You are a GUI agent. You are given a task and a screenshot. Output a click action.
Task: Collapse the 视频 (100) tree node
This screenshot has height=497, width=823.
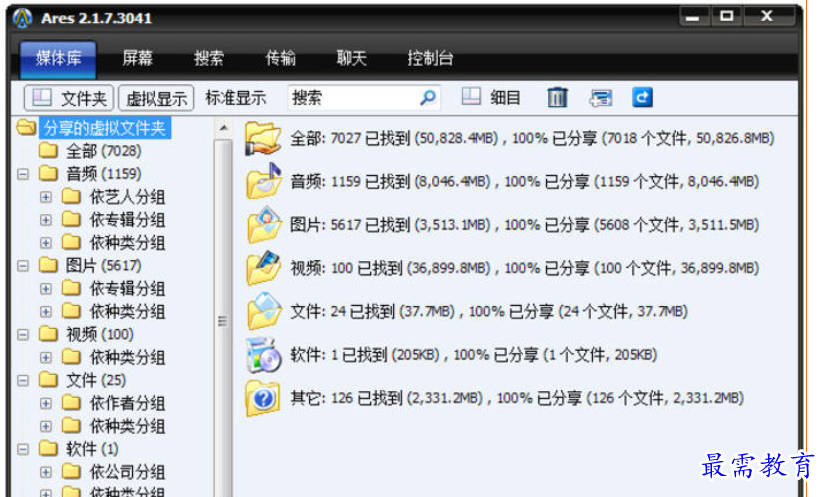[23, 334]
